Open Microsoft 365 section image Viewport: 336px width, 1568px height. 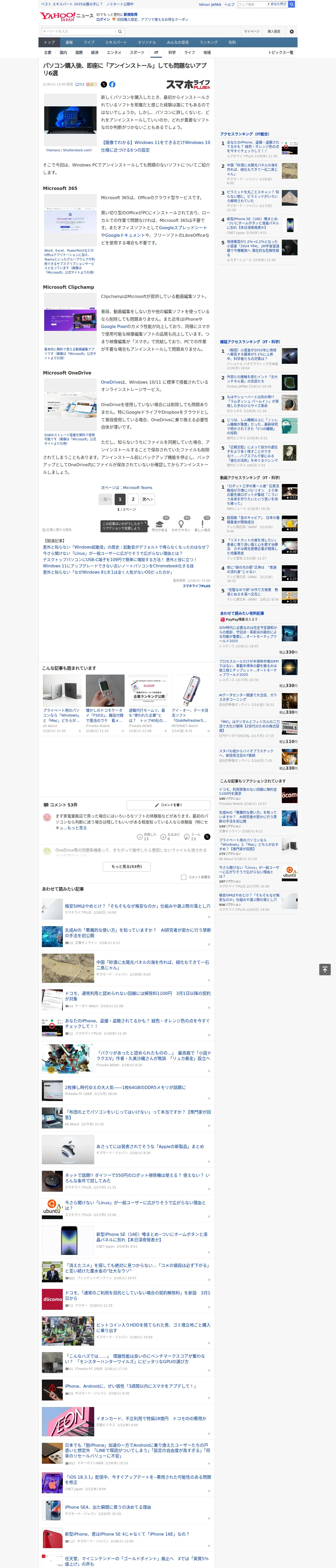(70, 221)
